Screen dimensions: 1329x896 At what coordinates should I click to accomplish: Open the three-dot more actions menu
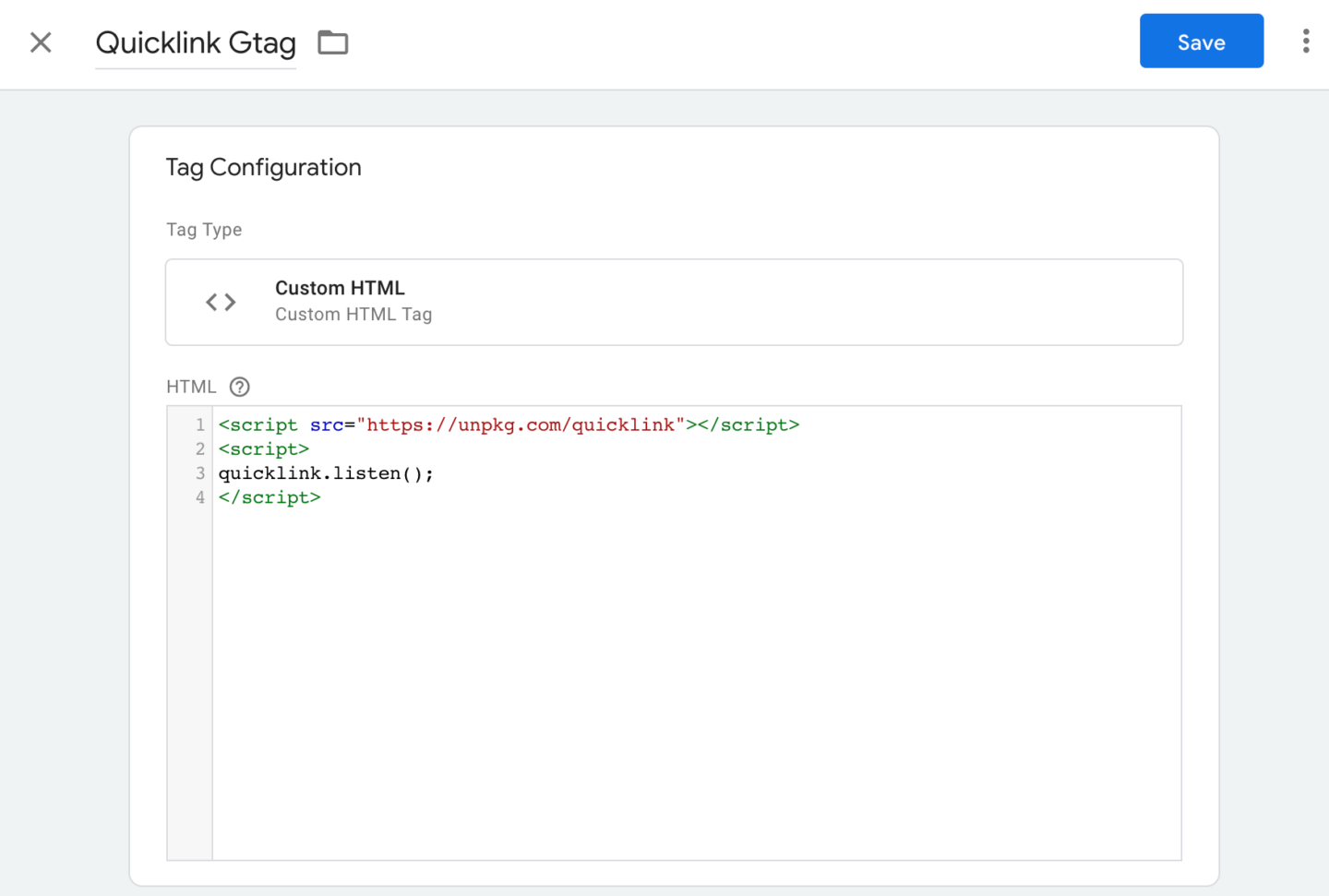(1305, 42)
